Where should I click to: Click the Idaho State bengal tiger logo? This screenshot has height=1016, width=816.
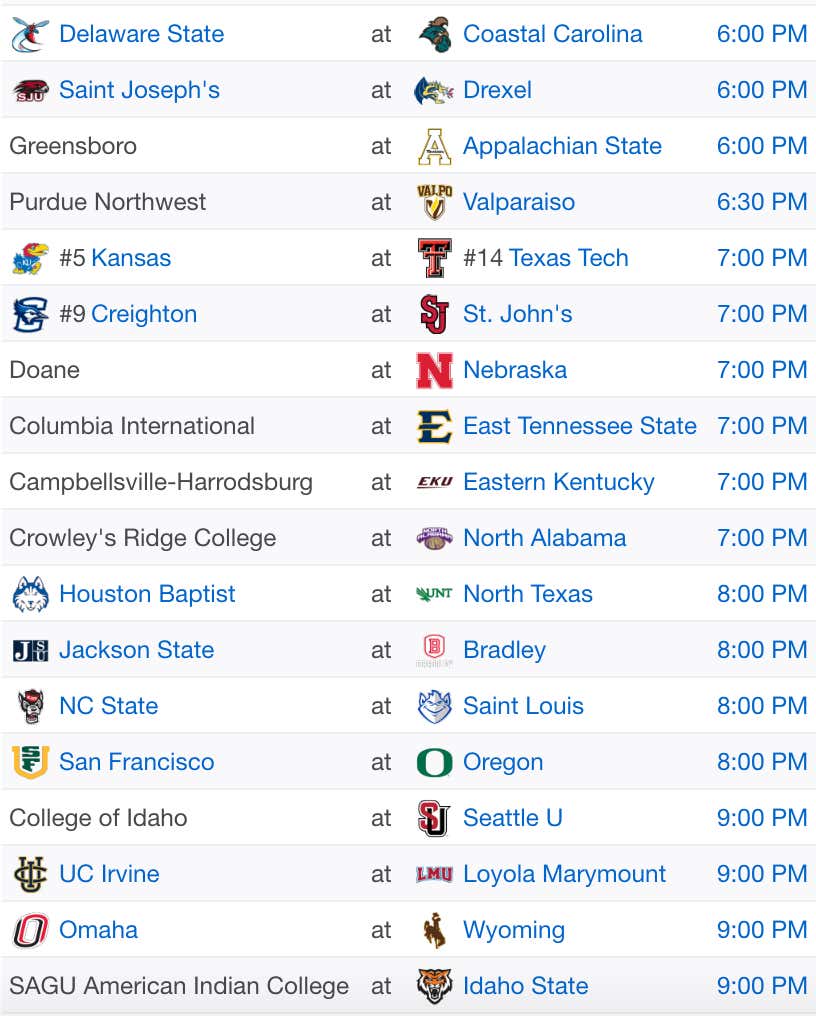(434, 986)
